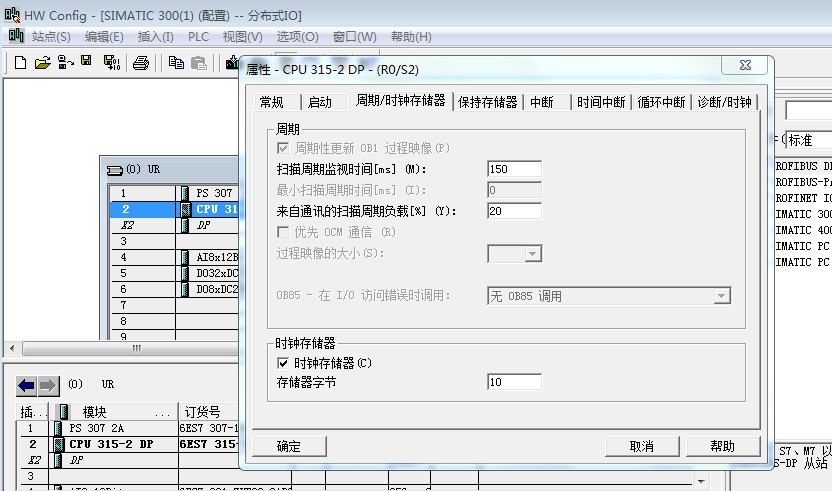Viewport: 832px width, 491px height.
Task: Open the PLC menu
Action: [198, 37]
